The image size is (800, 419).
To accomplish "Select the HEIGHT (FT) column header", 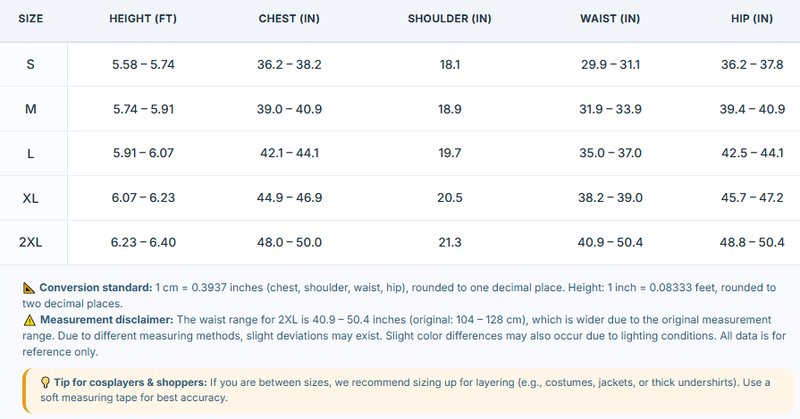I will [143, 19].
